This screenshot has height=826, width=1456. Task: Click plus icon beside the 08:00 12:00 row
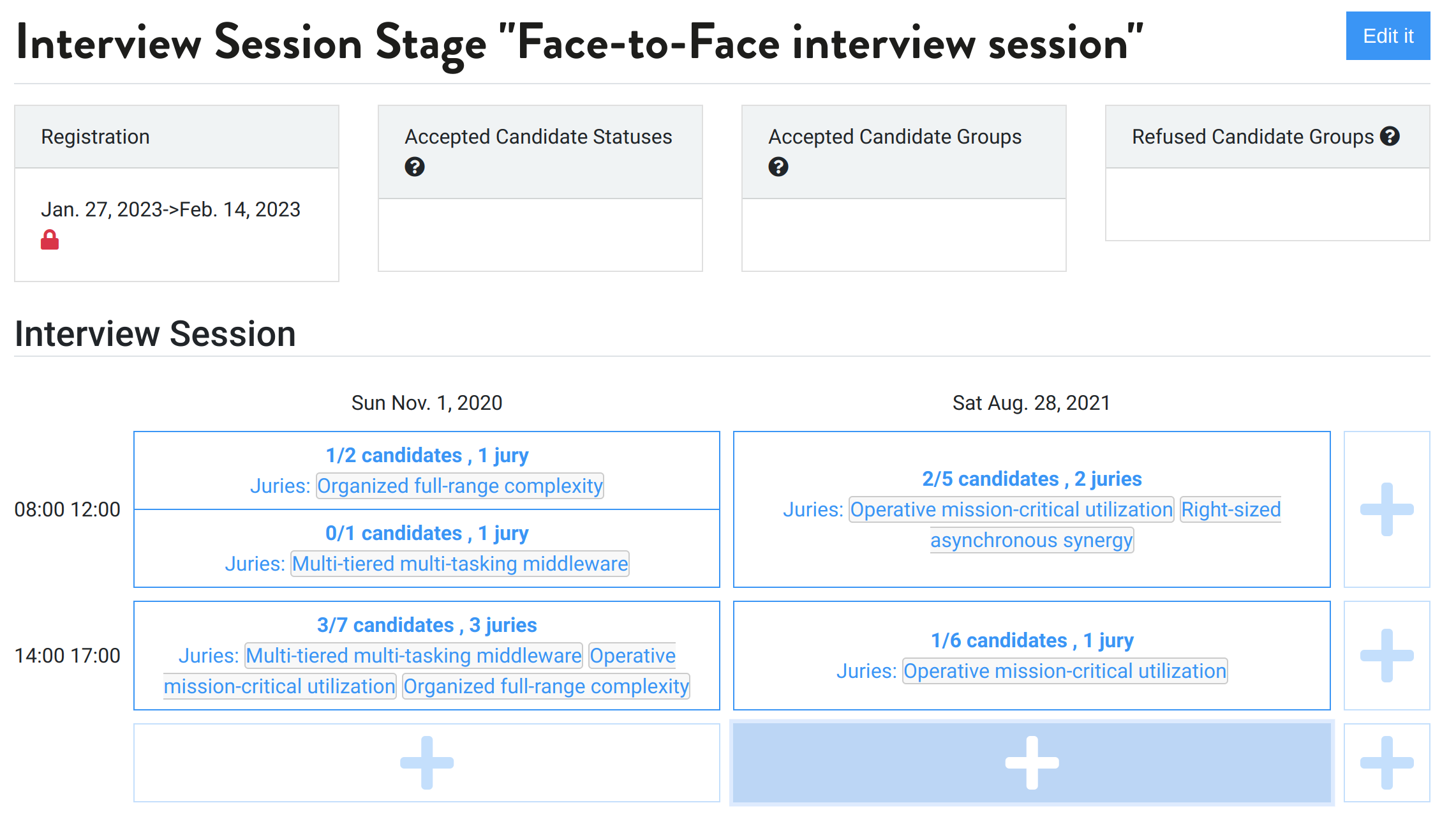(x=1386, y=509)
